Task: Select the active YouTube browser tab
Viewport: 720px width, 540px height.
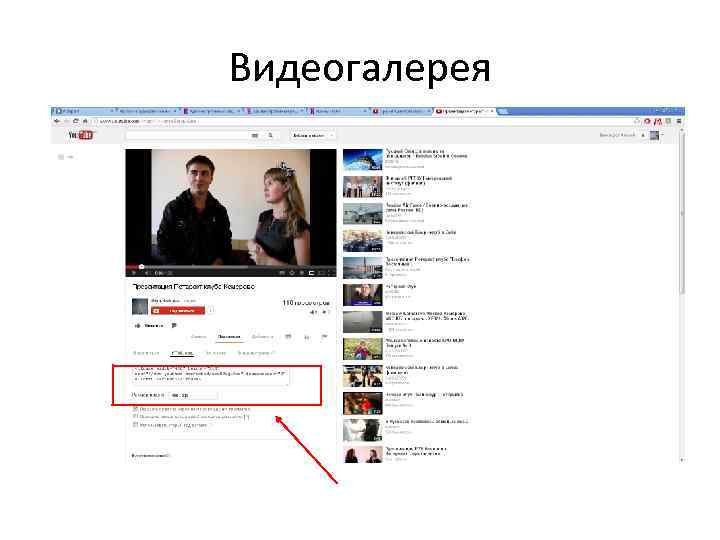Action: (464, 111)
